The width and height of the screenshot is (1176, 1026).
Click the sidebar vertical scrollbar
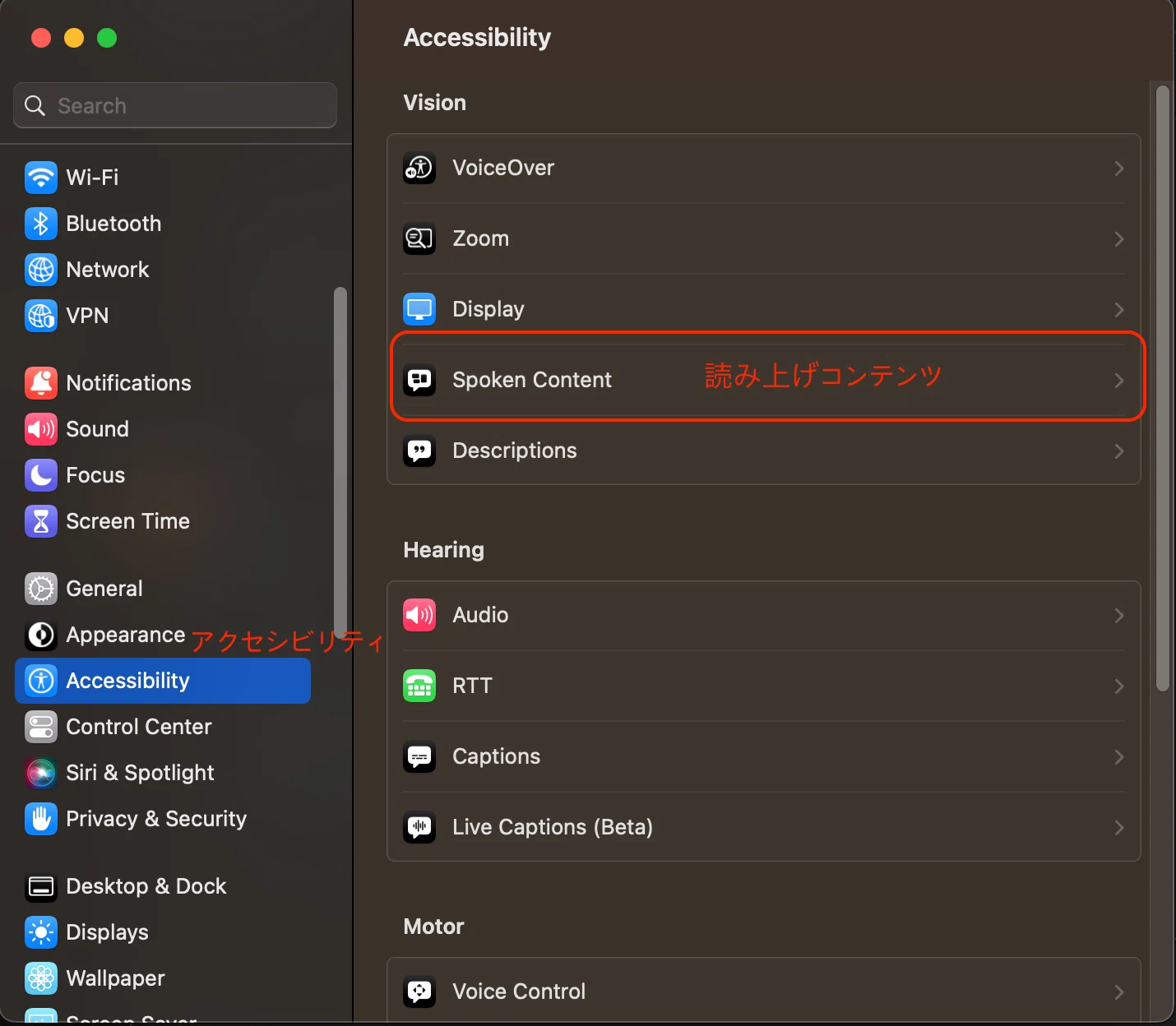tap(340, 463)
